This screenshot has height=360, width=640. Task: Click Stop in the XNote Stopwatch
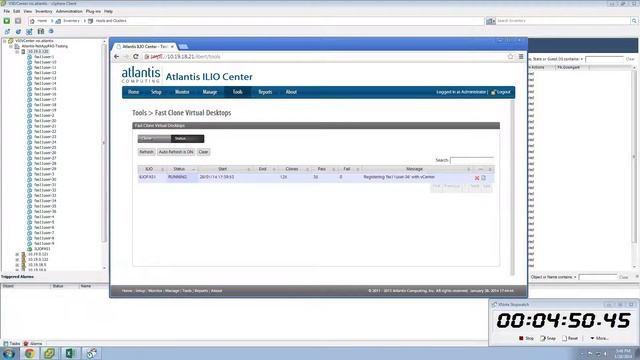click(526, 338)
